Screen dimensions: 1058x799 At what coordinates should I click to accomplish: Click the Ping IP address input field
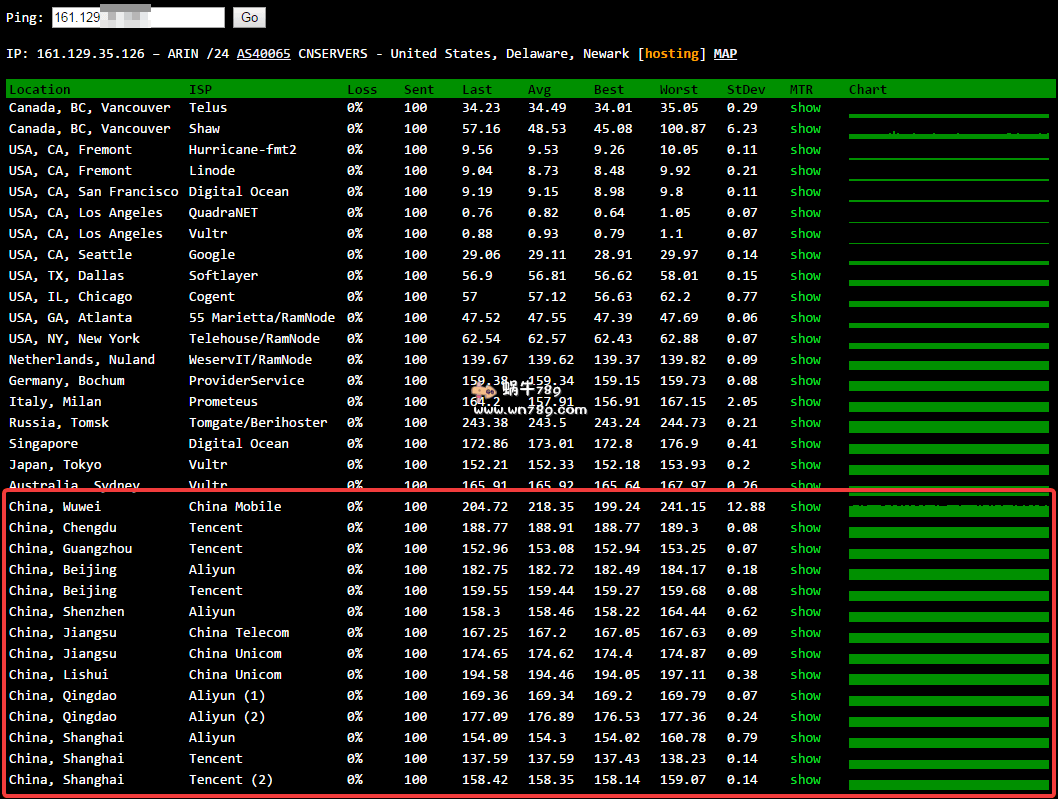(138, 17)
